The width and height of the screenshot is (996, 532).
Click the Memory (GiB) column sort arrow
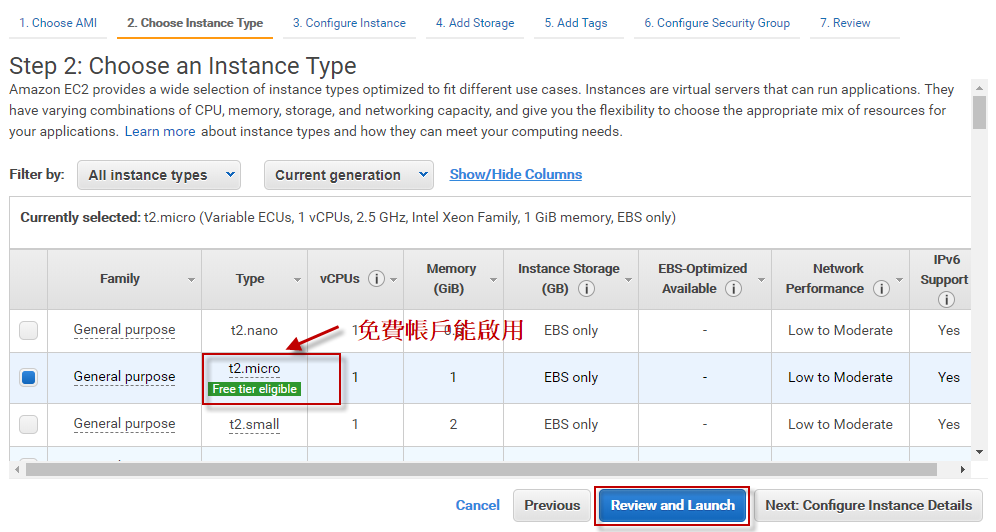[x=492, y=280]
